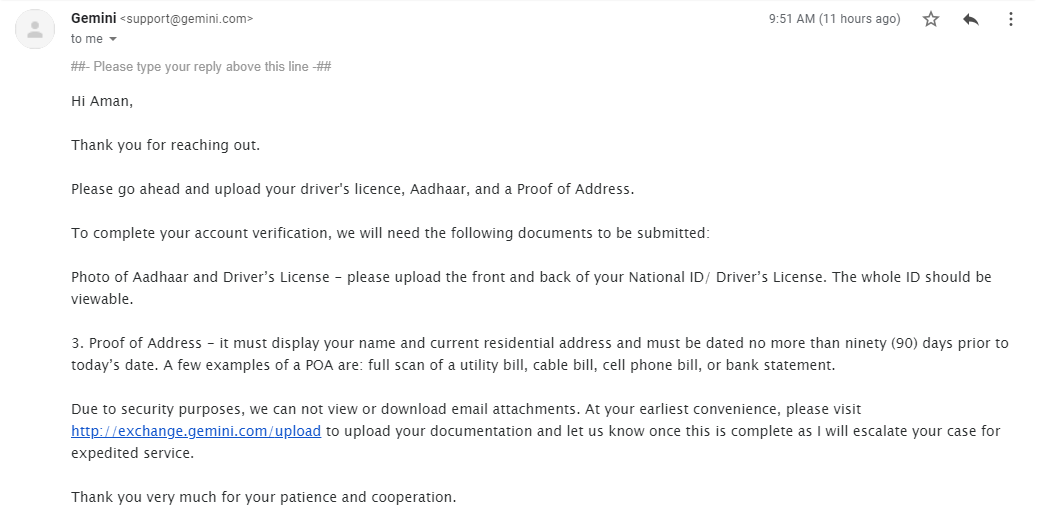Click the 'Thank you for reaching out.' line

(x=165, y=145)
